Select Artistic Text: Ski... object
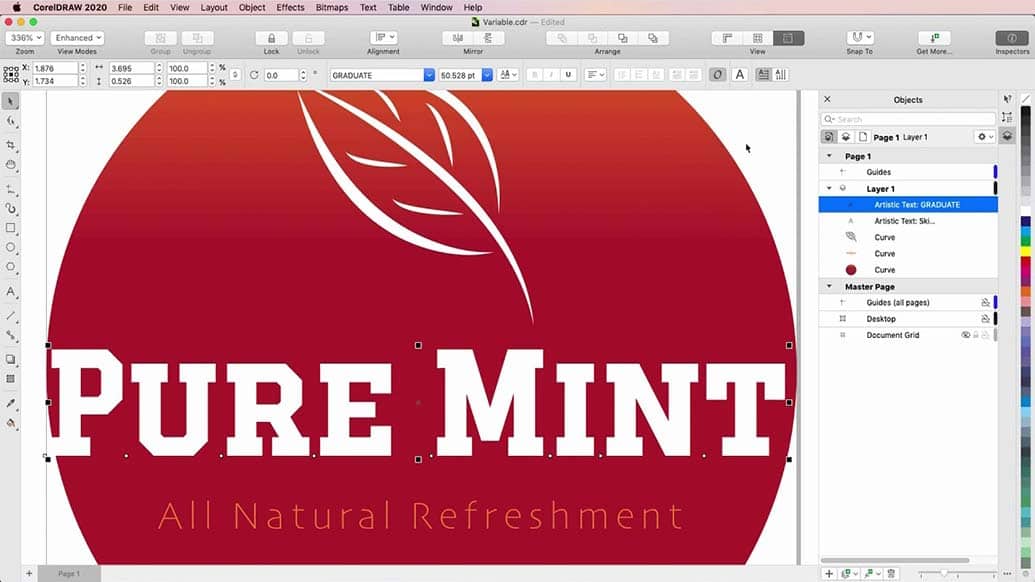 (x=904, y=221)
